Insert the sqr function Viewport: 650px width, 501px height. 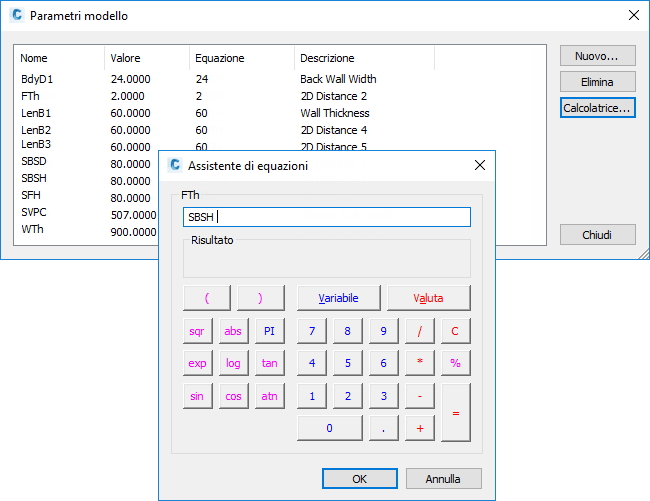pyautogui.click(x=197, y=331)
